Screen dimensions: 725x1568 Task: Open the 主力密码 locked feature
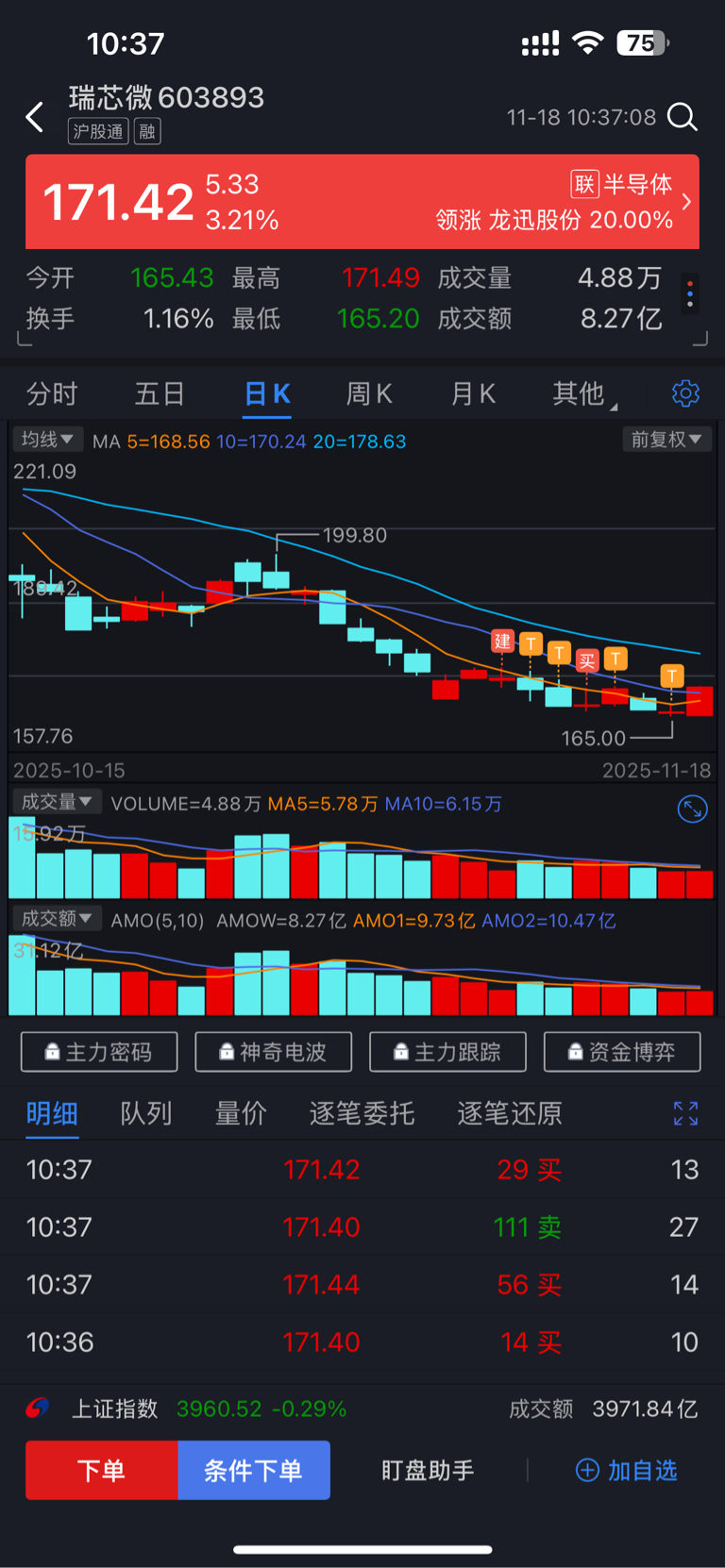[99, 1052]
